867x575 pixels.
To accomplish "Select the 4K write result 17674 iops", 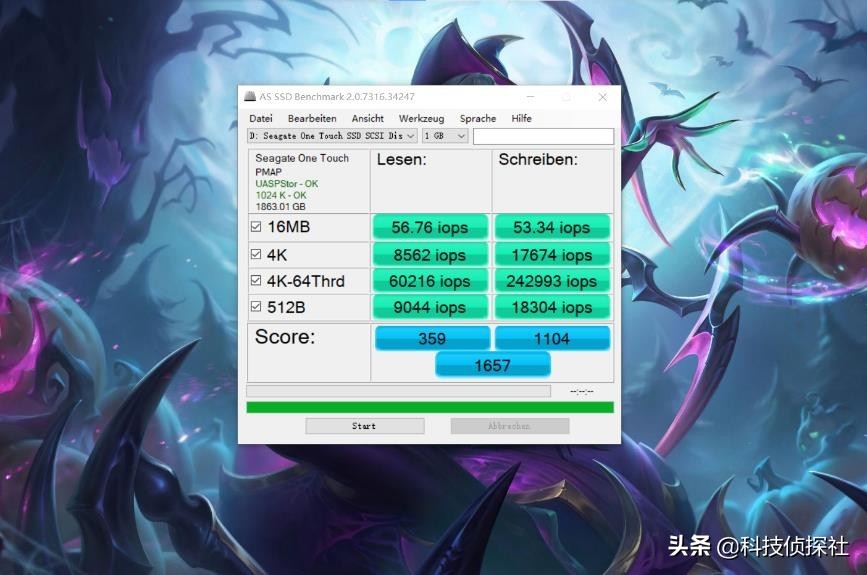I will (x=552, y=255).
